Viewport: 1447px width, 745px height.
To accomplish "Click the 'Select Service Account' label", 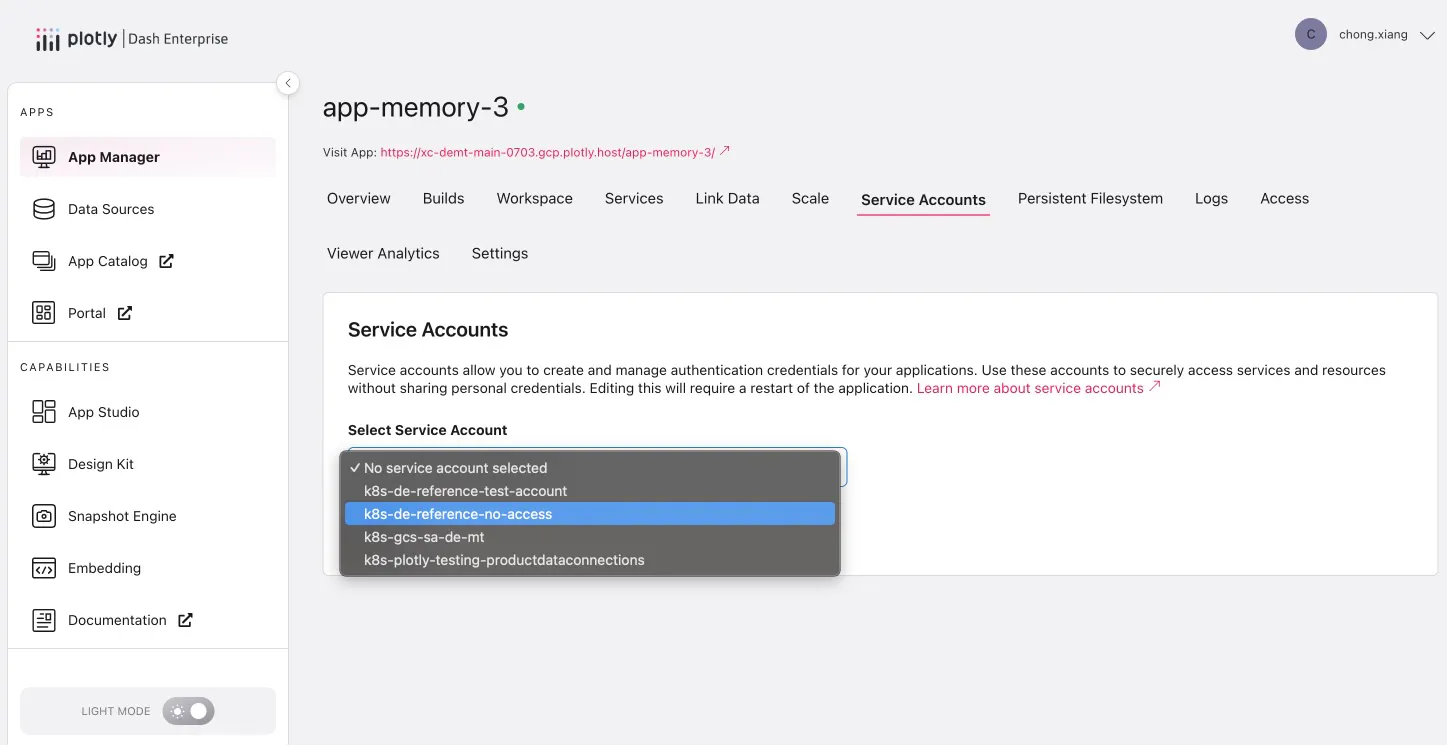I will click(x=427, y=430).
